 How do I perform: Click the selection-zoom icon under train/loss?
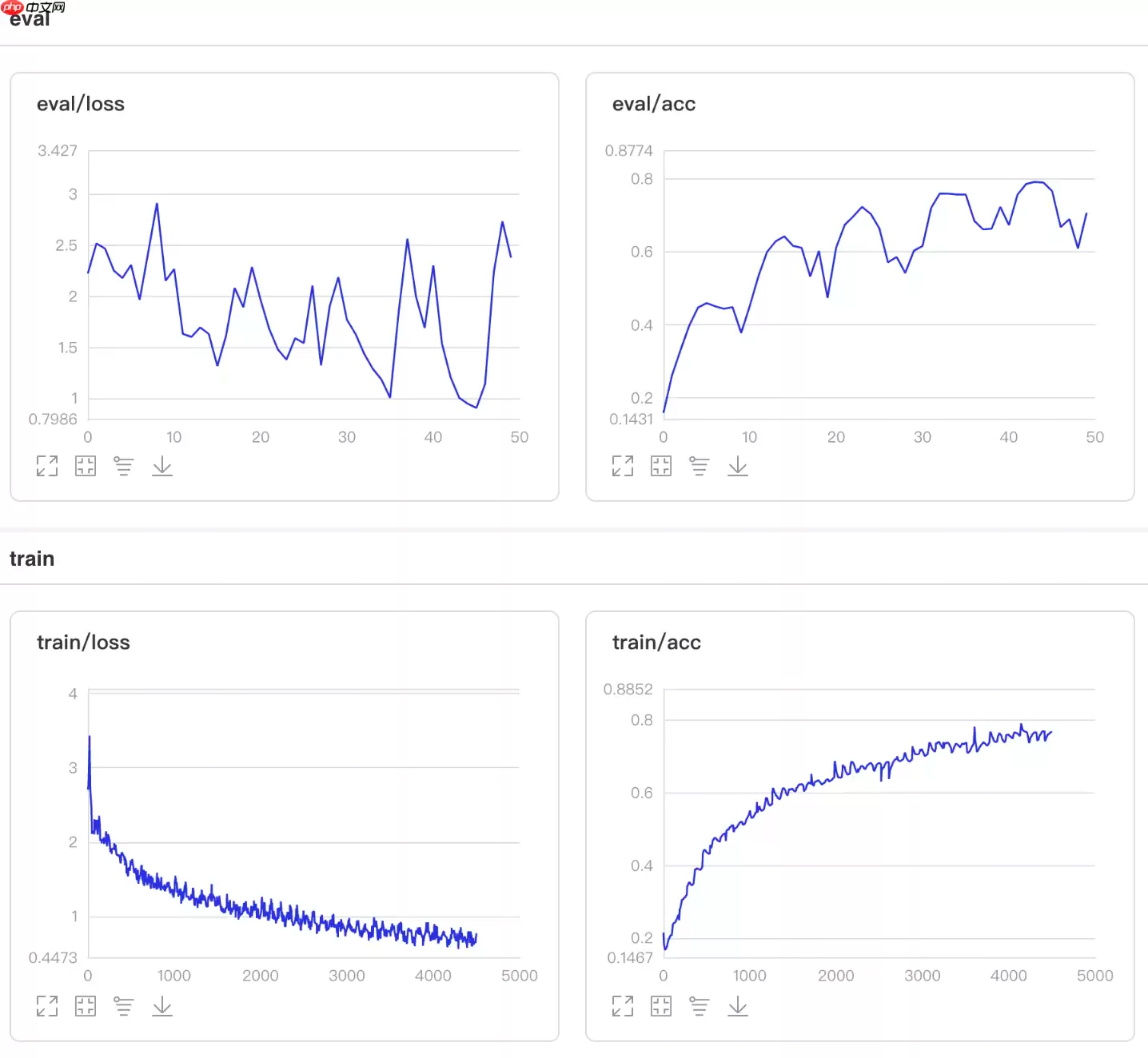(x=86, y=1006)
